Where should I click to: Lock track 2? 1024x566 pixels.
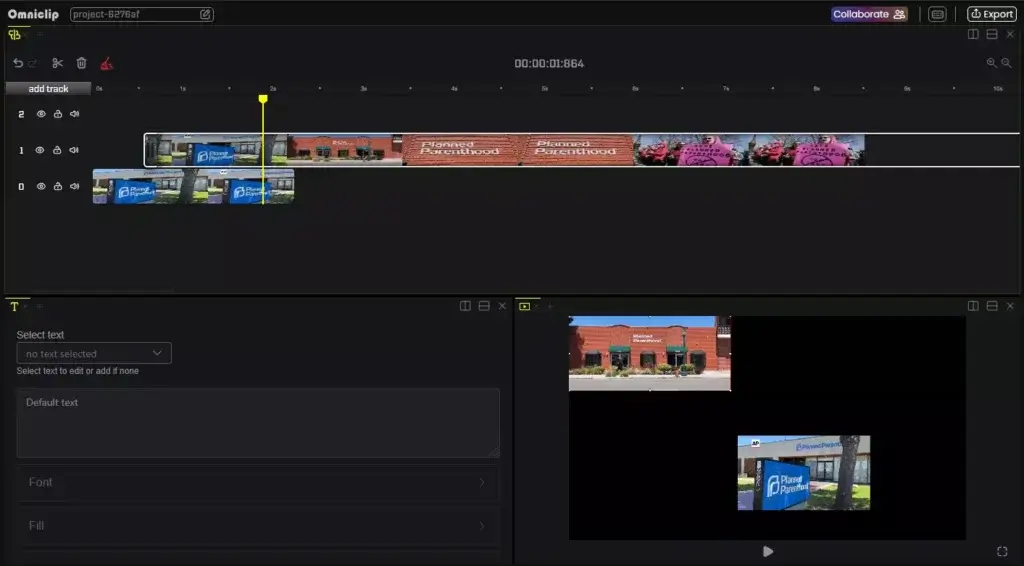click(x=57, y=114)
